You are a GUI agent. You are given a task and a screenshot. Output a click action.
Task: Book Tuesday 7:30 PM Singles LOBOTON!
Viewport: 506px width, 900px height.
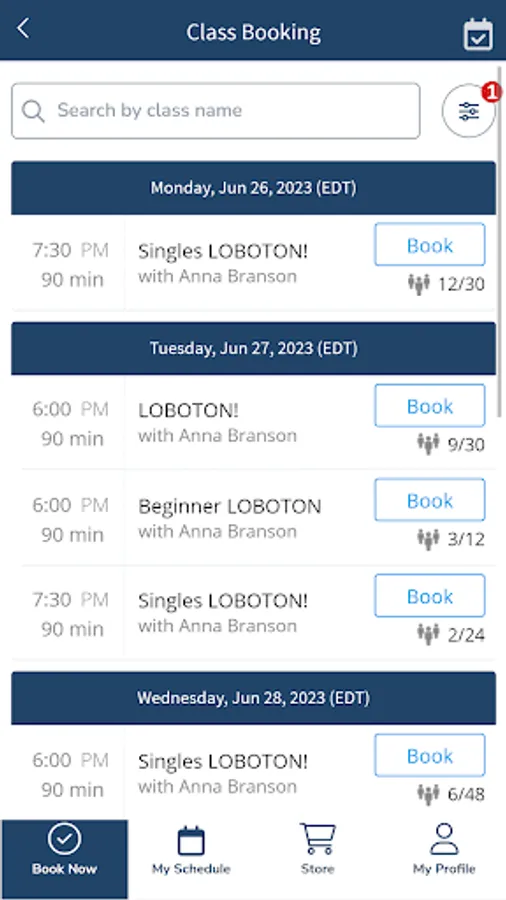(430, 596)
